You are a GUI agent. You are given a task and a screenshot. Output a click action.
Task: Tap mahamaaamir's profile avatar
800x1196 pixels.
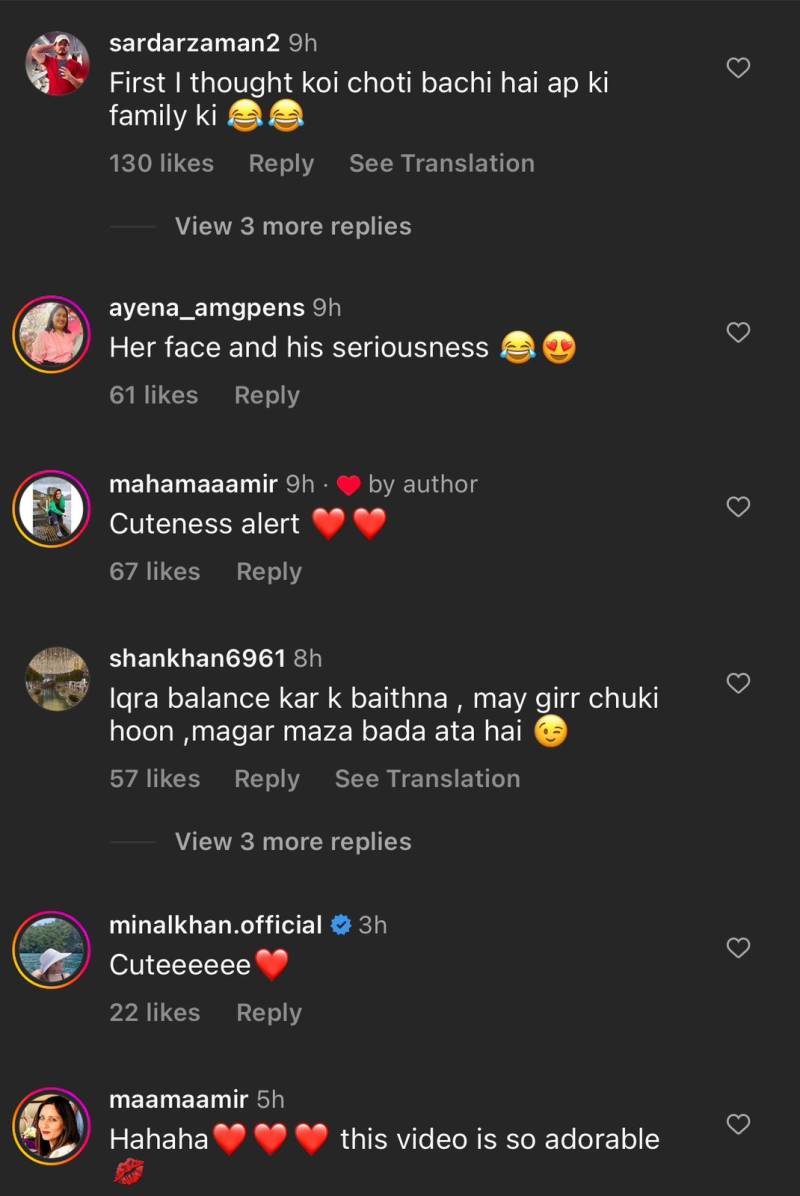click(51, 510)
